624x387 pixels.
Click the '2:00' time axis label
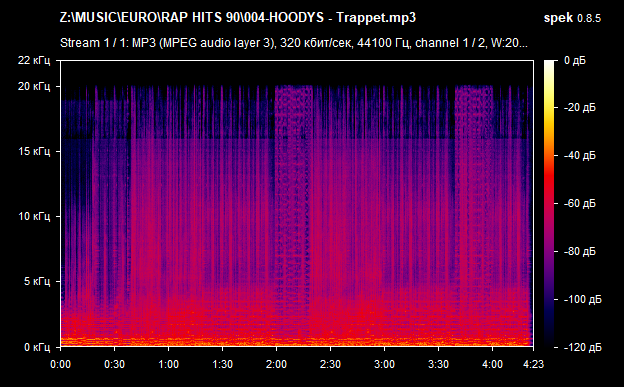pos(276,364)
